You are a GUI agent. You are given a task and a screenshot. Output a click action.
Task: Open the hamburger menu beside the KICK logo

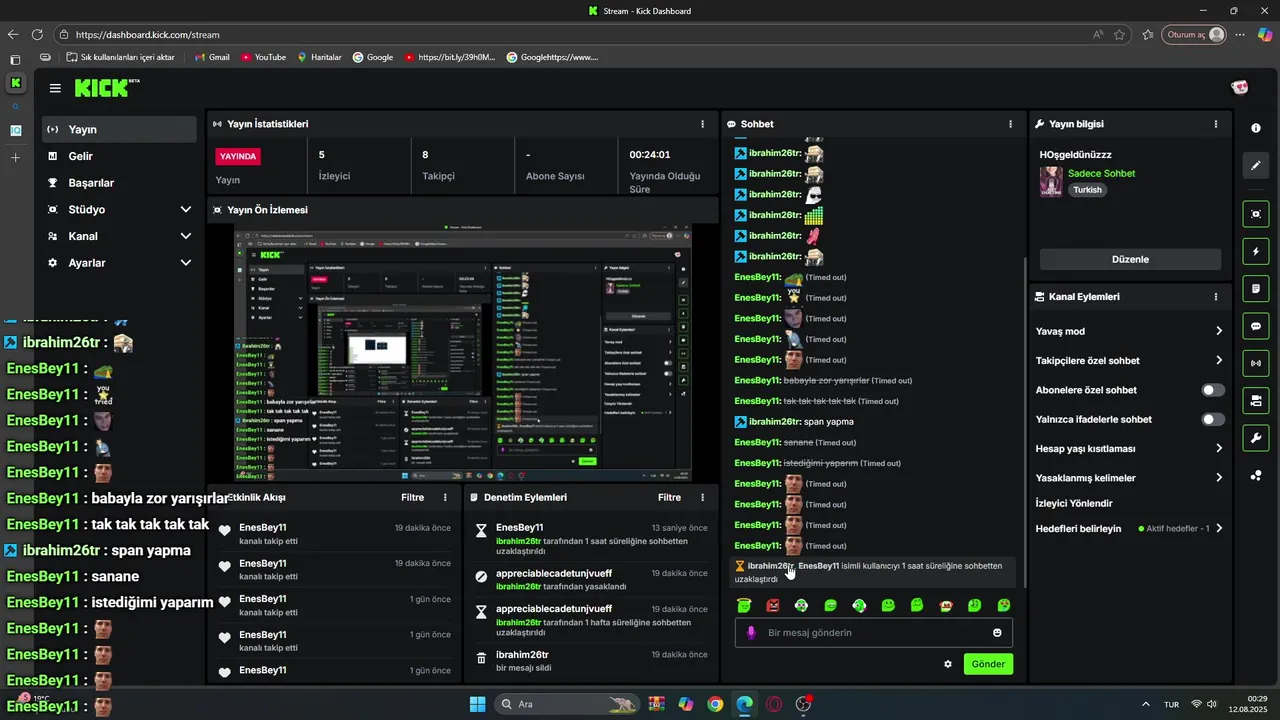[55, 88]
